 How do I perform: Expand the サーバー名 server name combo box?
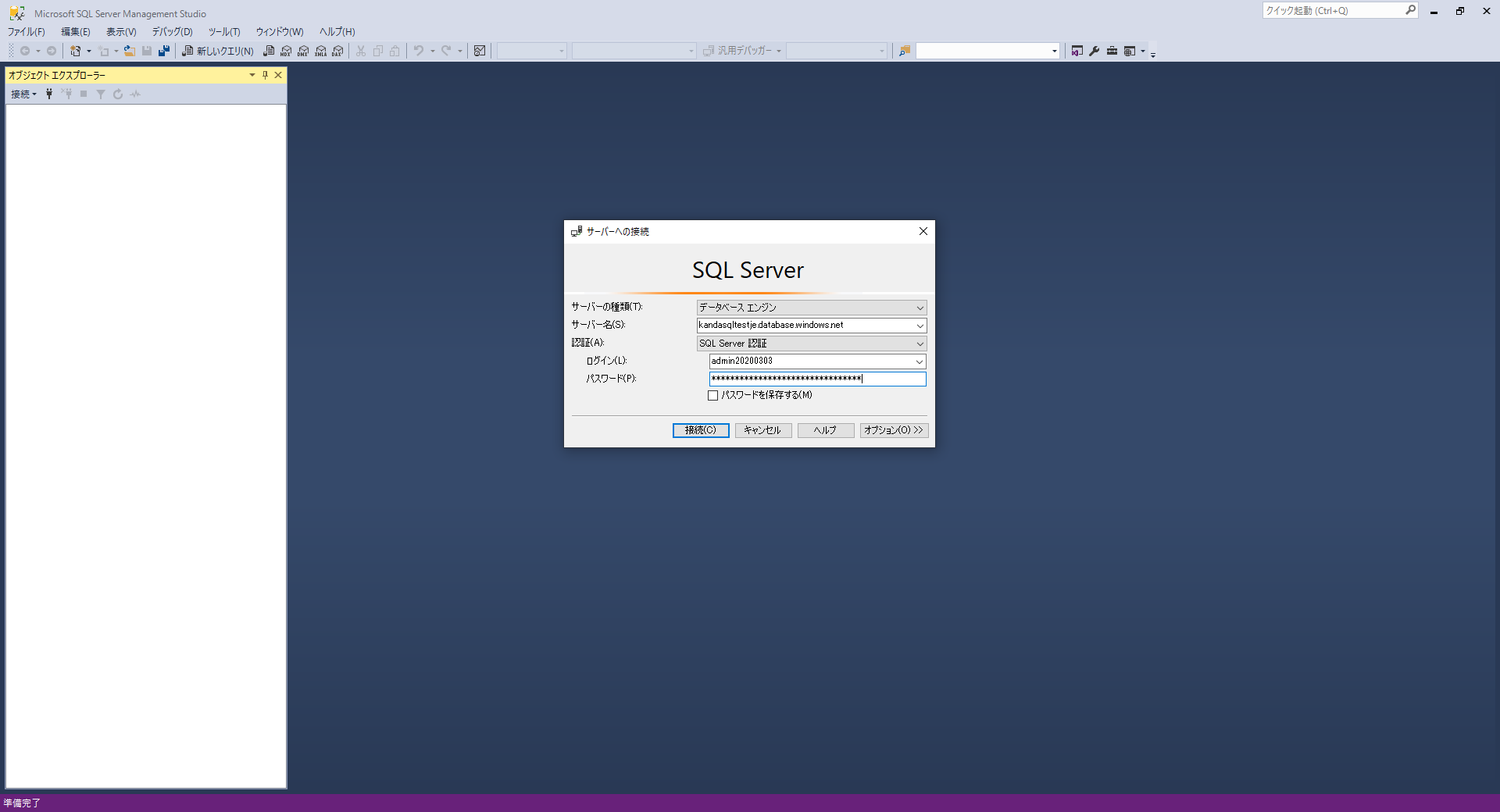(x=920, y=326)
